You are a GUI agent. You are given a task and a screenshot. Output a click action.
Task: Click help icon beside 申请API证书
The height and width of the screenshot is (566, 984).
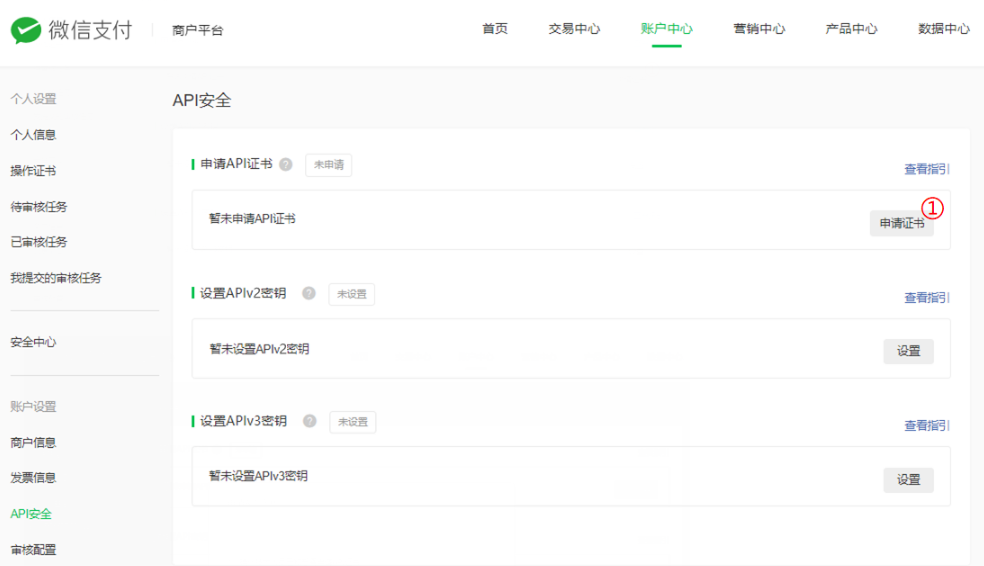pos(286,165)
